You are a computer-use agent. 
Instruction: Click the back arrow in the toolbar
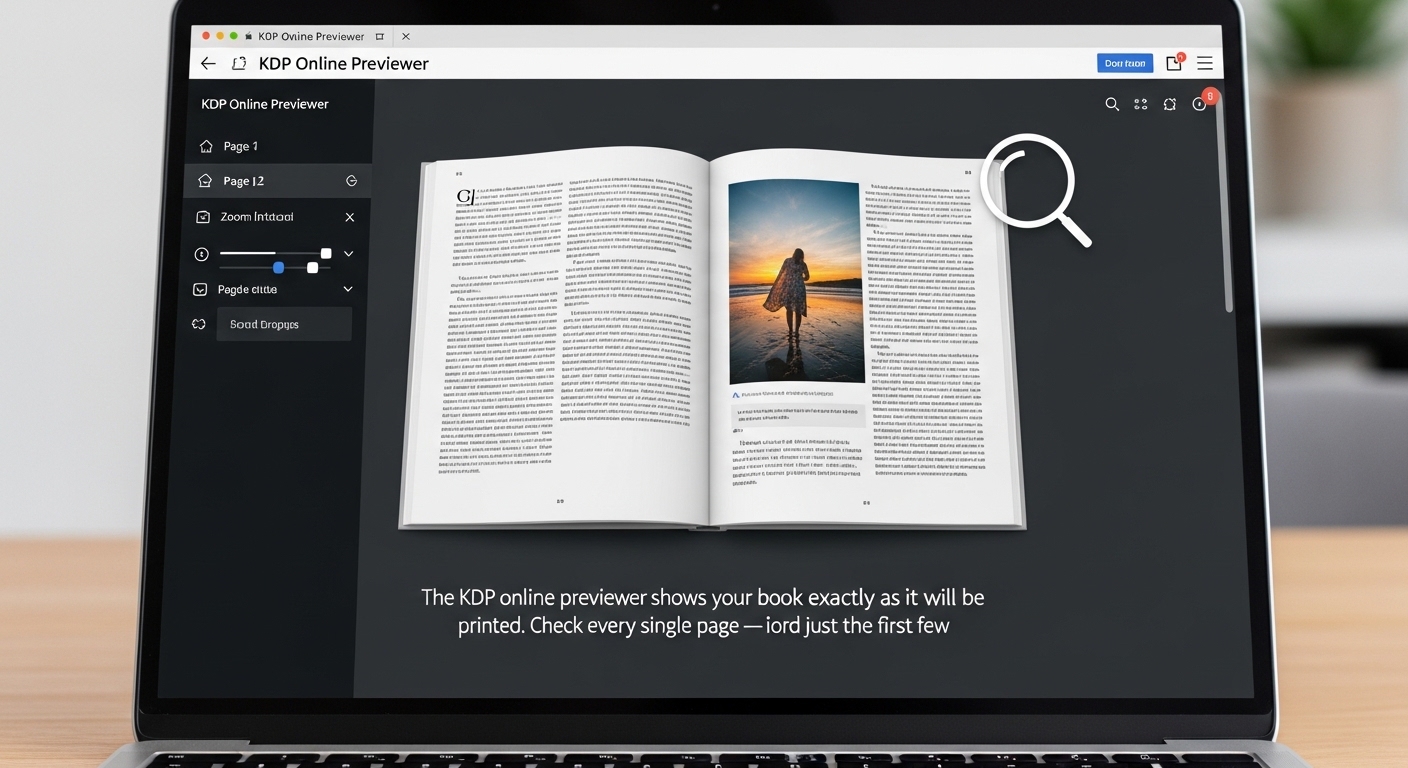coord(207,62)
